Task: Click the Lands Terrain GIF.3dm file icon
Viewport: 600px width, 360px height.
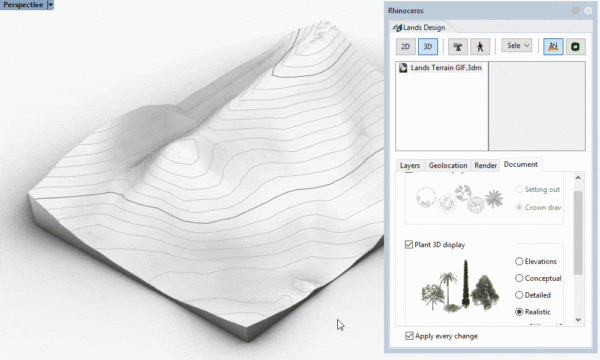Action: pyautogui.click(x=403, y=68)
